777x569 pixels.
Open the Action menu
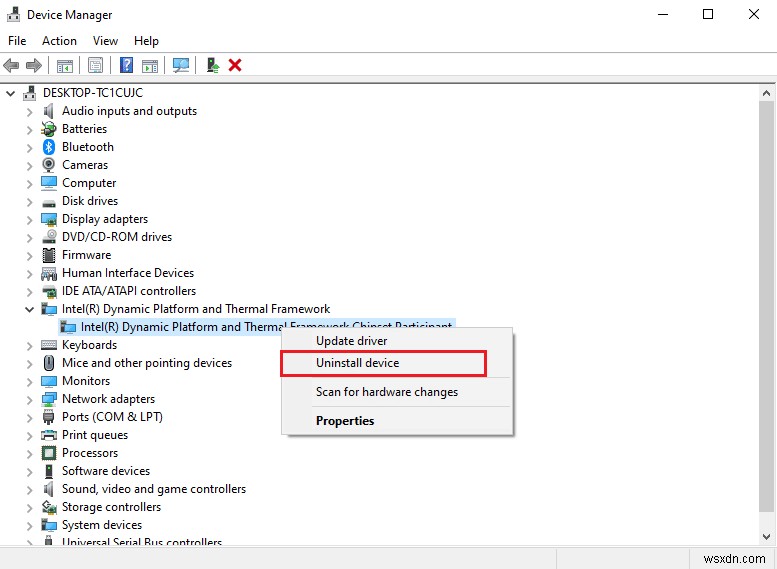click(59, 41)
